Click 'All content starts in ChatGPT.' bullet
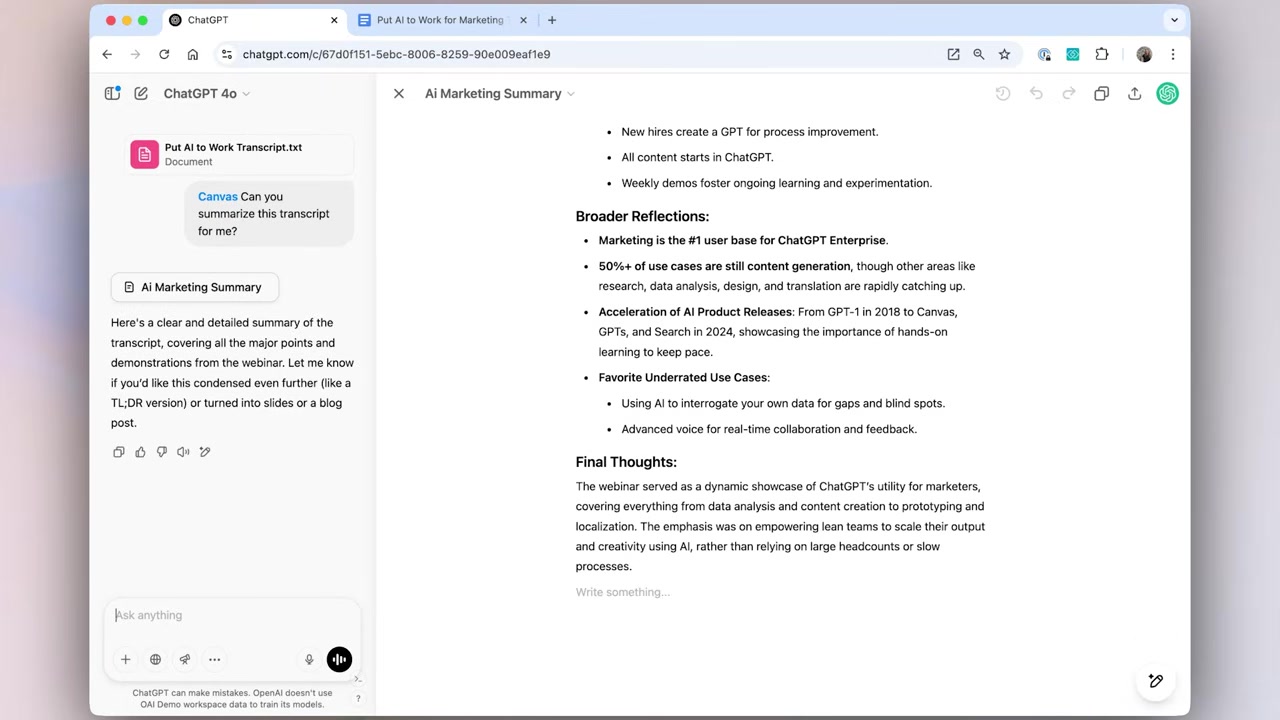Viewport: 1280px width, 720px height. 697,157
